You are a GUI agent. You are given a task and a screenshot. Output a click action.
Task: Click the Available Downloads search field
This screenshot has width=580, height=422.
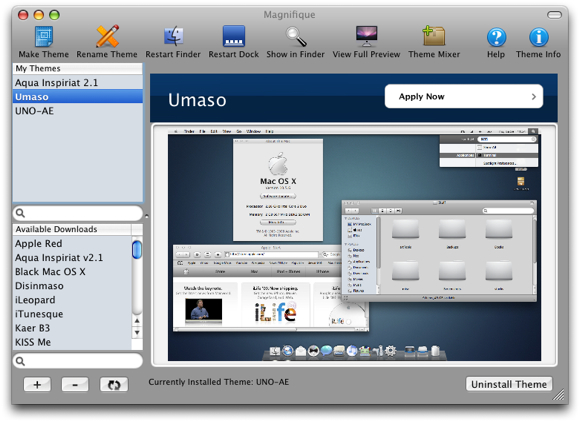pyautogui.click(x=78, y=361)
